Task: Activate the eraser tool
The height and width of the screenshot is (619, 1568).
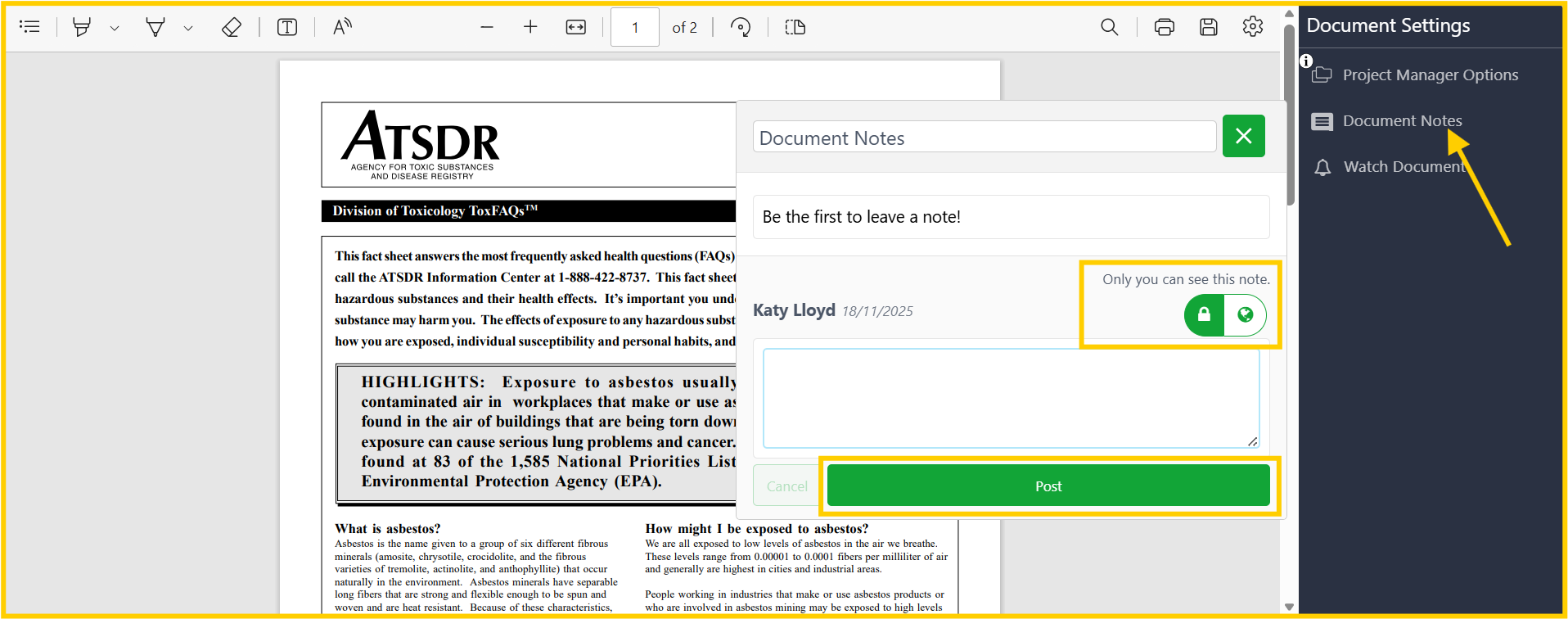Action: click(x=232, y=27)
